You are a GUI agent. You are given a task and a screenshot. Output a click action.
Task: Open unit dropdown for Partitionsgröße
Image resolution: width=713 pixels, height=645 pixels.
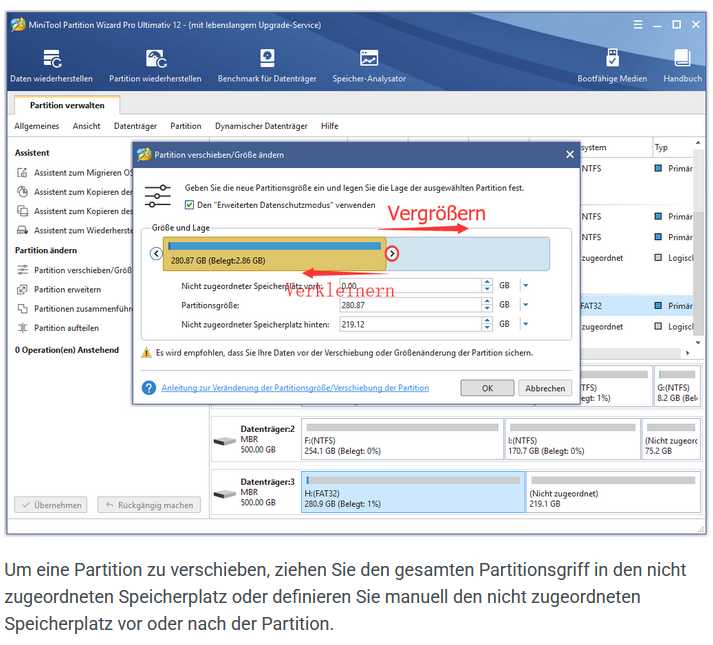526,305
